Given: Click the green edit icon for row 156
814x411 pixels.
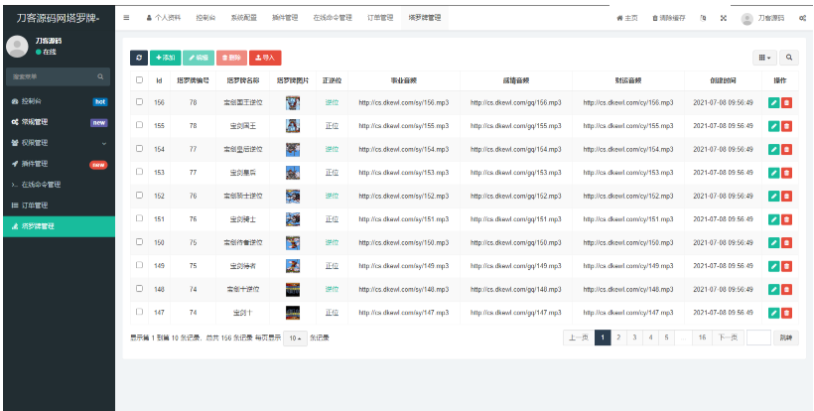Looking at the screenshot, I should coord(773,102).
